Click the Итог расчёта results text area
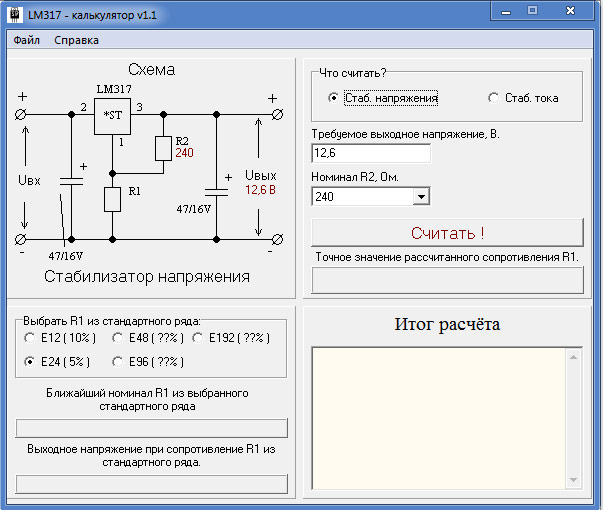 pyautogui.click(x=439, y=418)
